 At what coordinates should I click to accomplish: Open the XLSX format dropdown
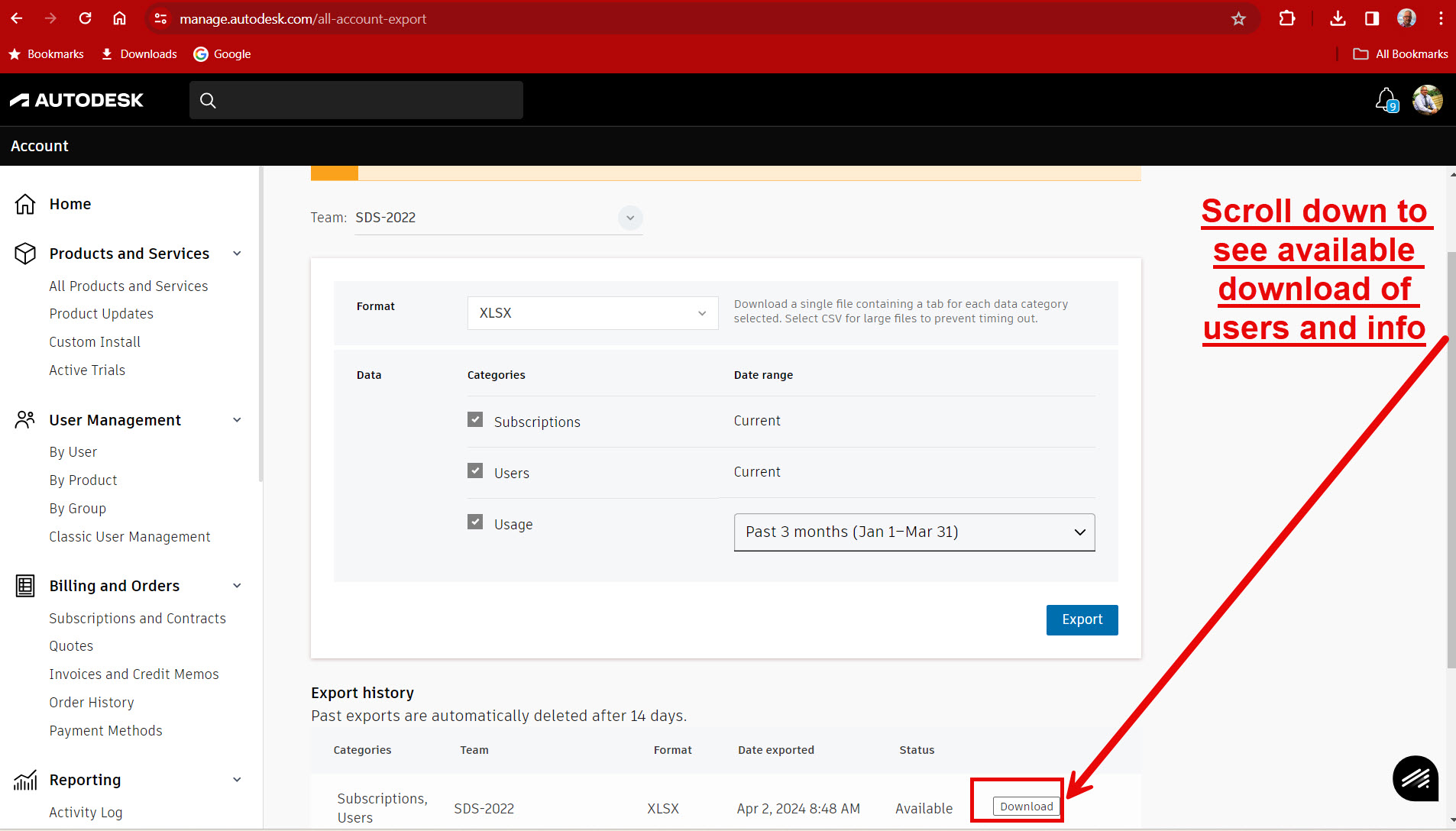593,313
